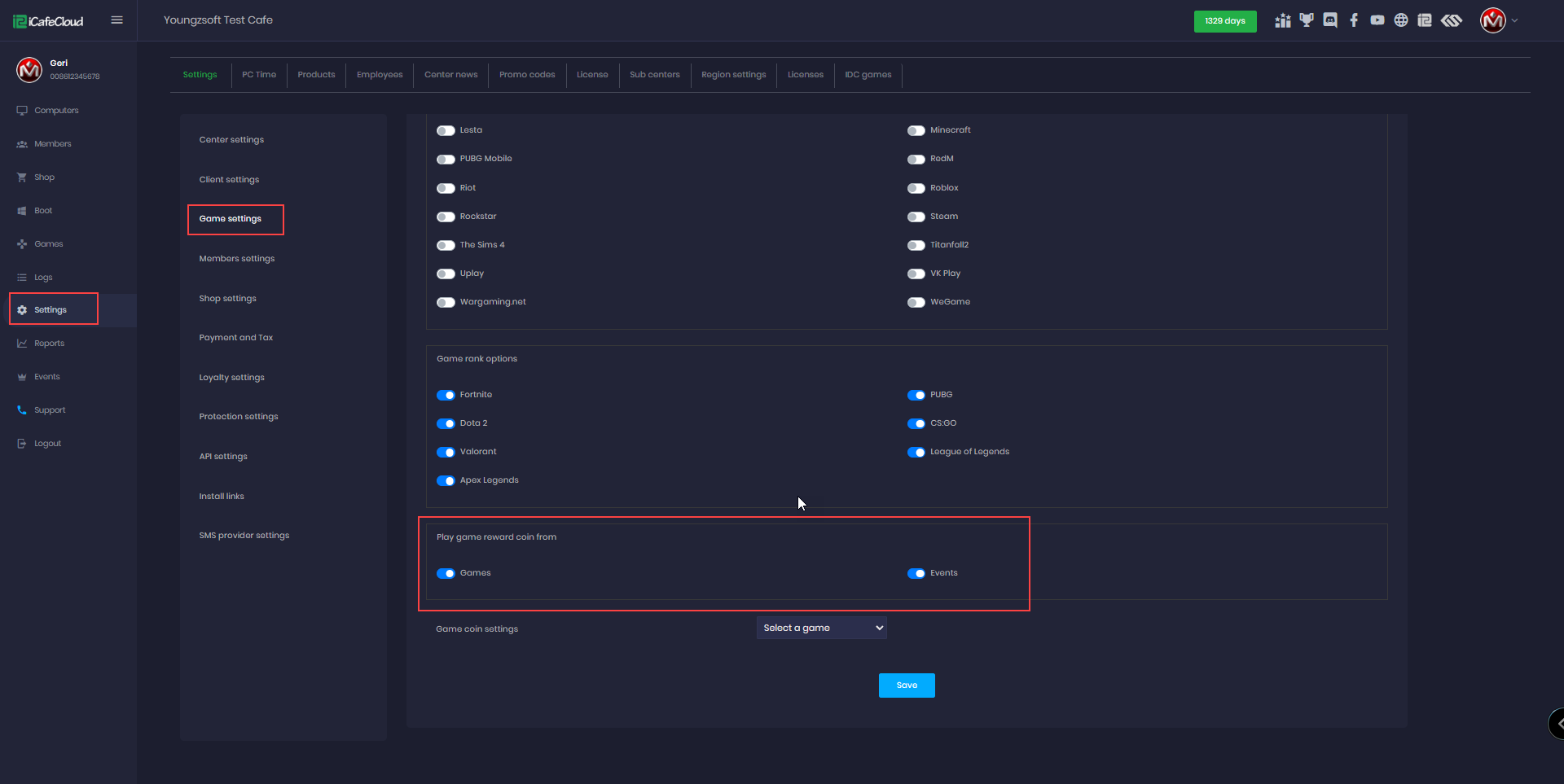1564x784 pixels.
Task: Open the Discord icon in header
Action: pos(1330,20)
